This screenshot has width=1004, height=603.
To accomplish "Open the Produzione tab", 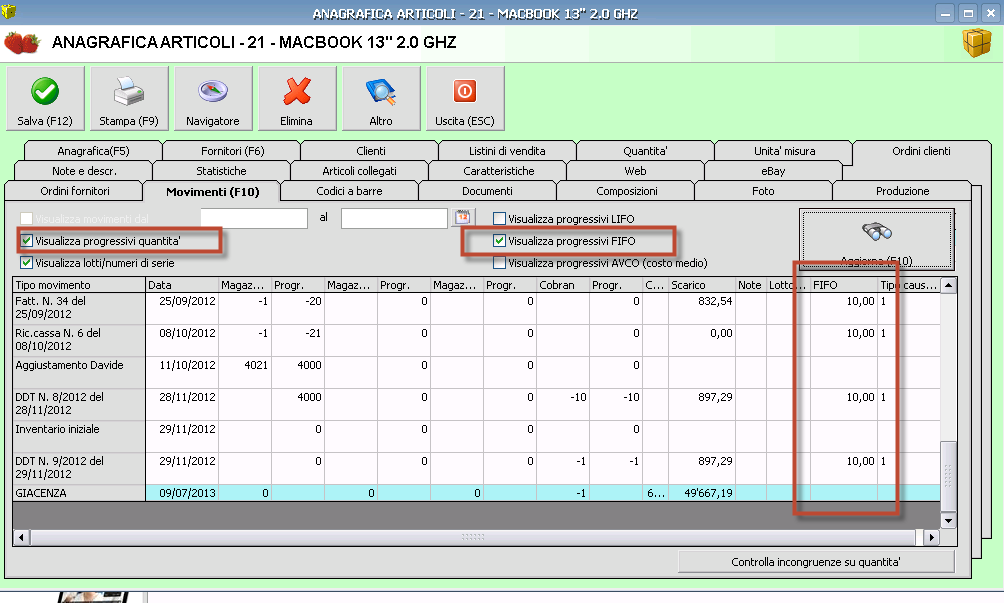I will (x=902, y=191).
